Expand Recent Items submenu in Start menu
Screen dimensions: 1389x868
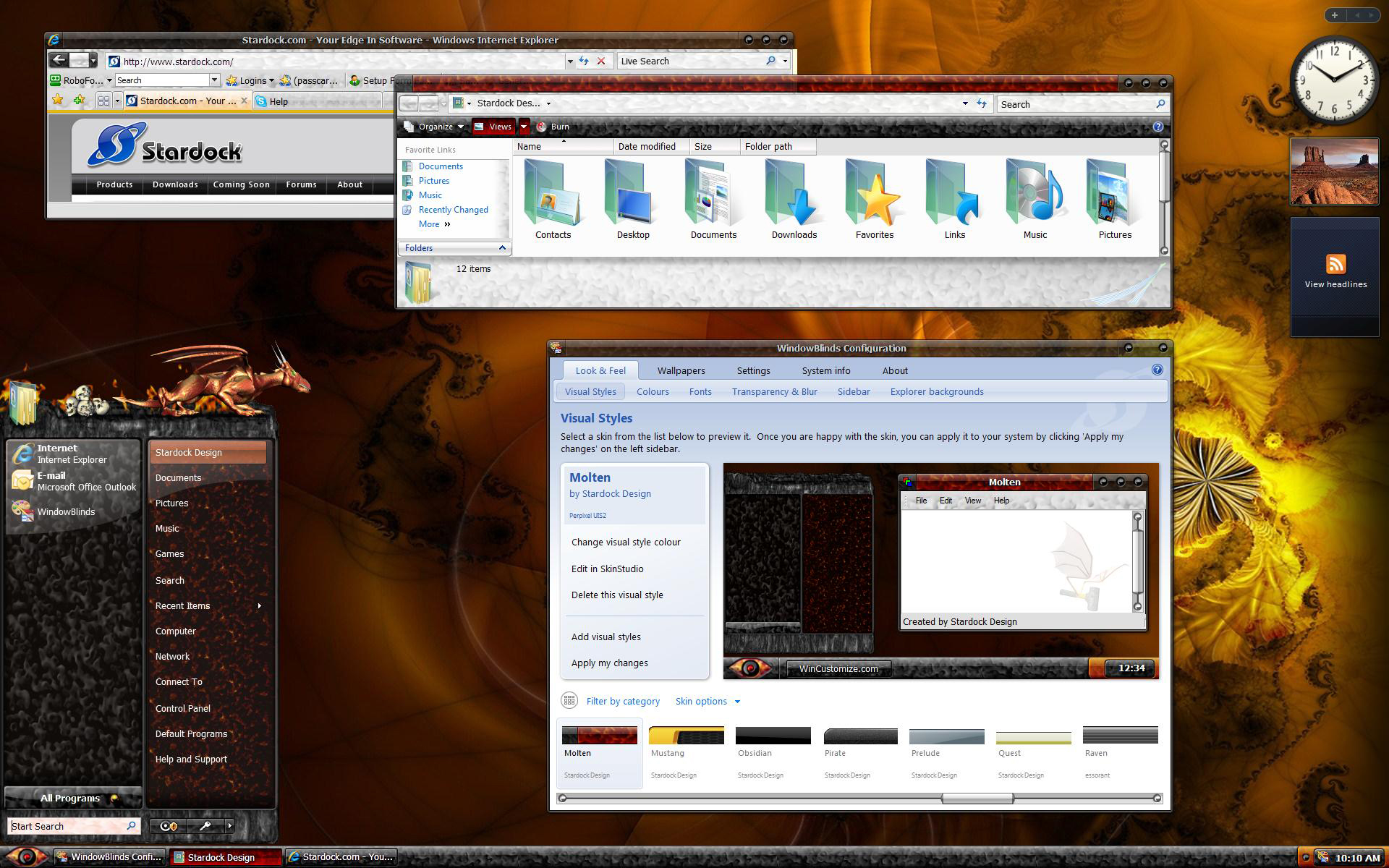[x=259, y=605]
